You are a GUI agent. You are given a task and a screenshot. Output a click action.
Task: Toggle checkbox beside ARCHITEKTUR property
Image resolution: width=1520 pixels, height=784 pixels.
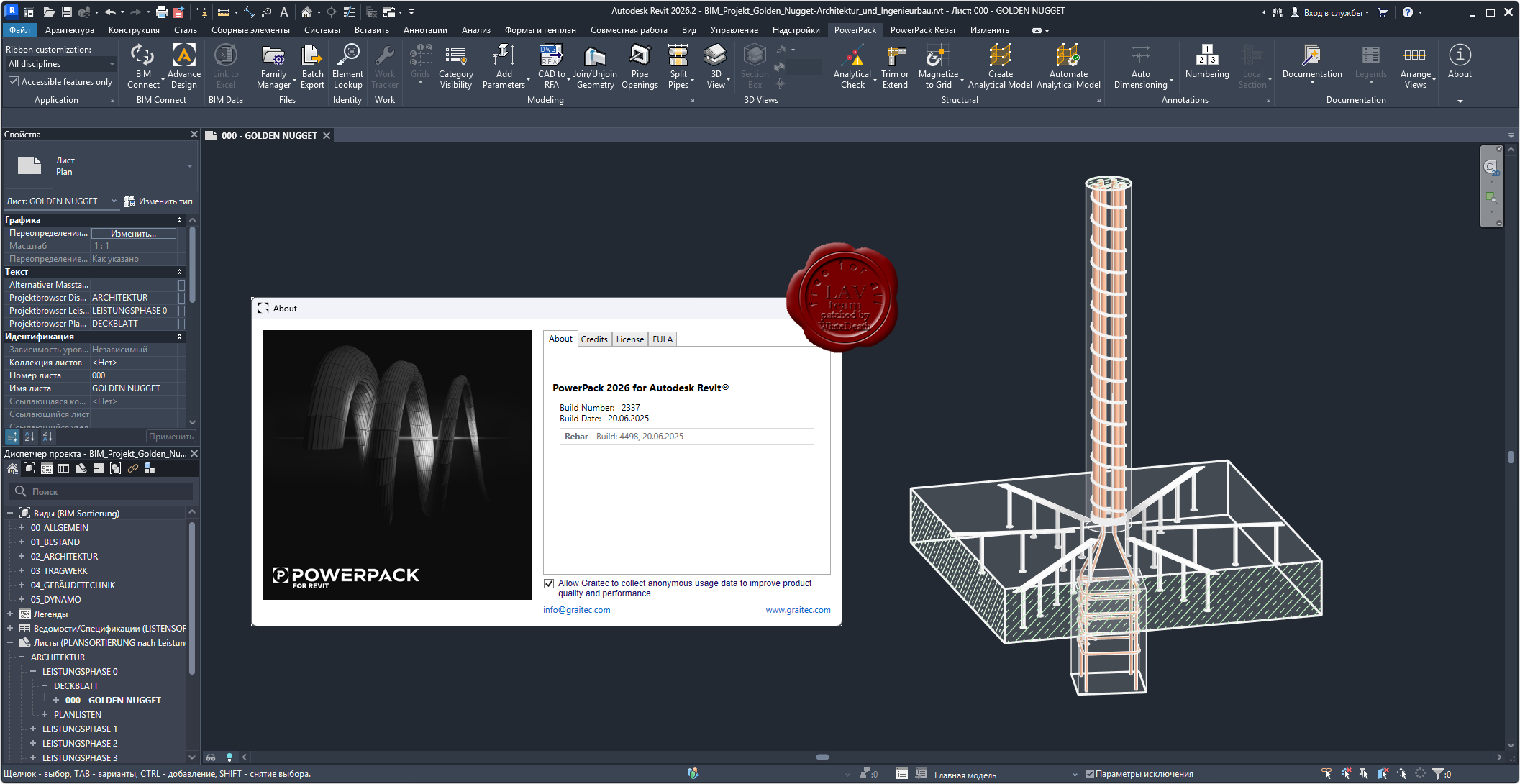tap(181, 298)
